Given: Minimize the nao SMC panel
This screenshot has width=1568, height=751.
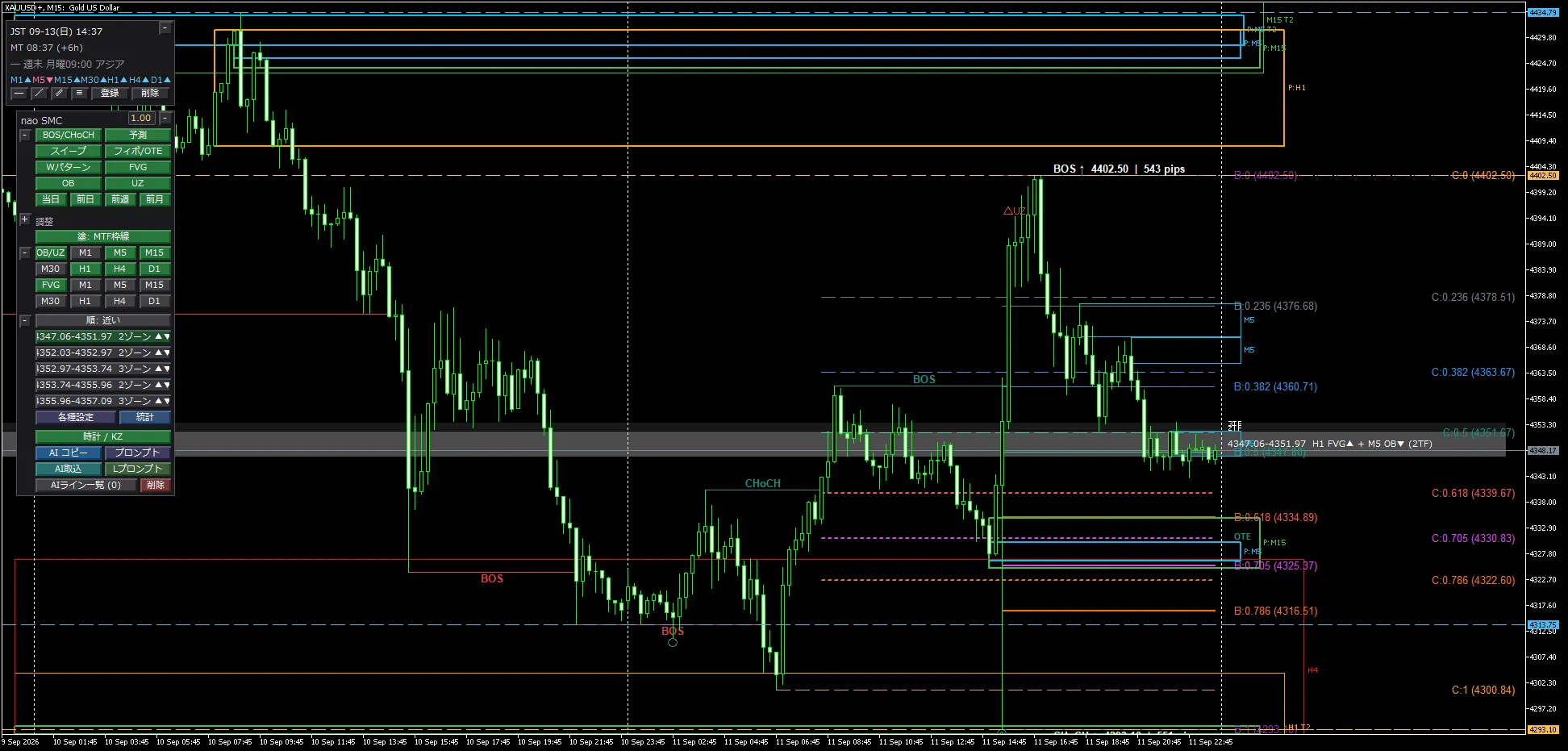Looking at the screenshot, I should 165,119.
